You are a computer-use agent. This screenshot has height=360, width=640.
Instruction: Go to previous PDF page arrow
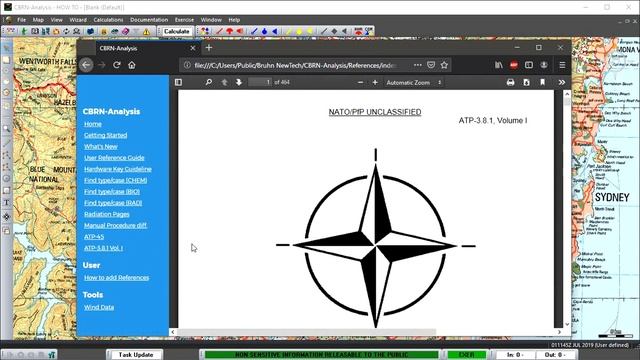(224, 82)
